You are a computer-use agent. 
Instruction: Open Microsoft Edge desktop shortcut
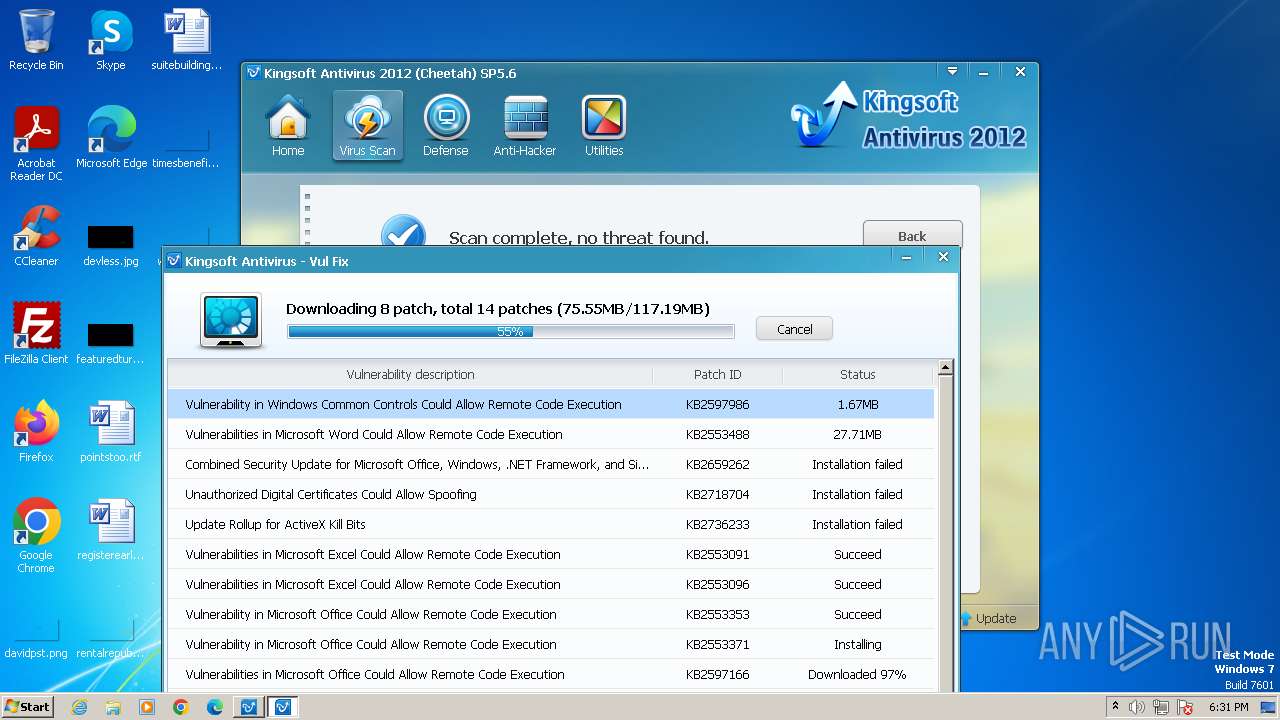[111, 137]
